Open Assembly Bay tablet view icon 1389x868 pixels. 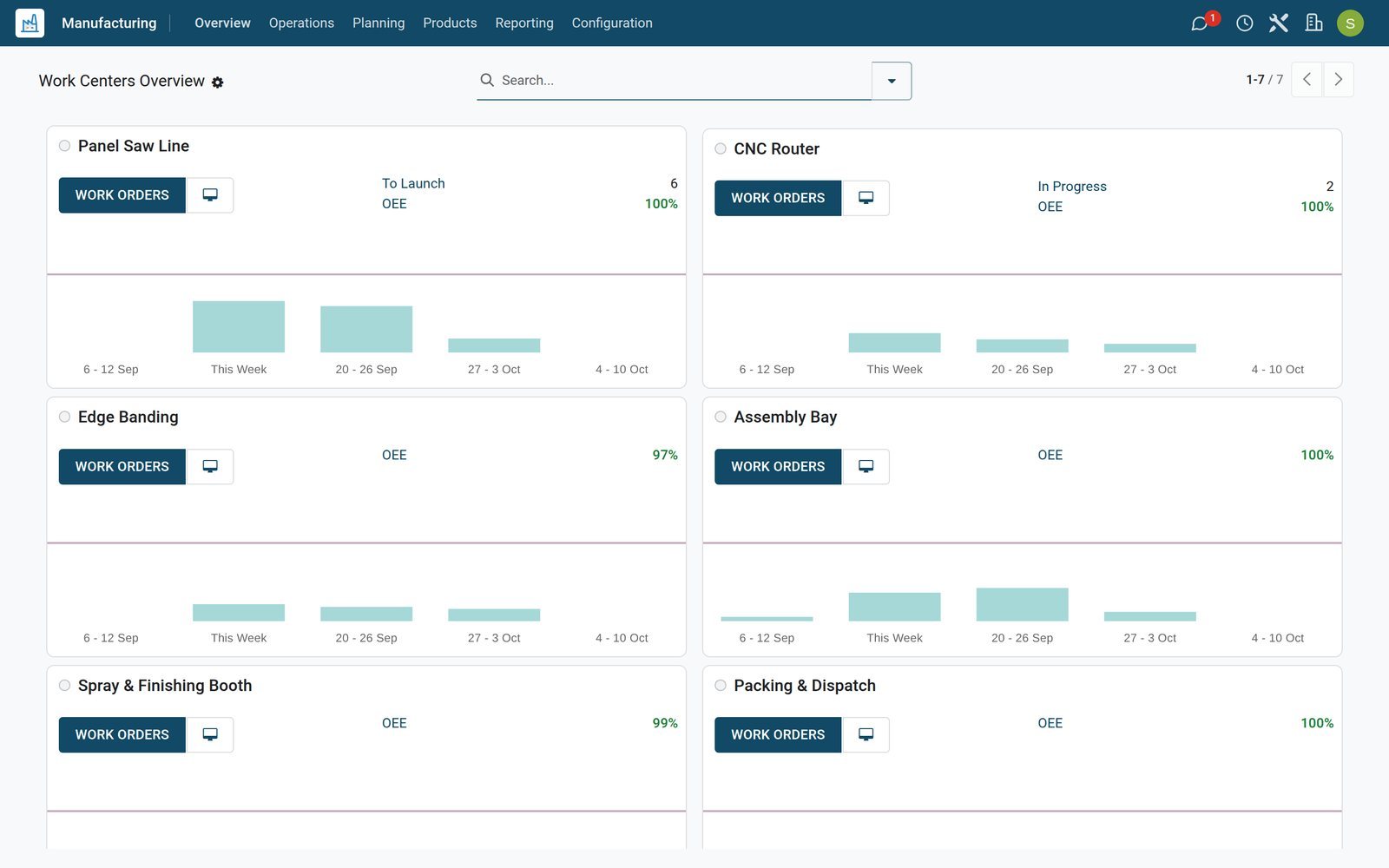point(866,467)
